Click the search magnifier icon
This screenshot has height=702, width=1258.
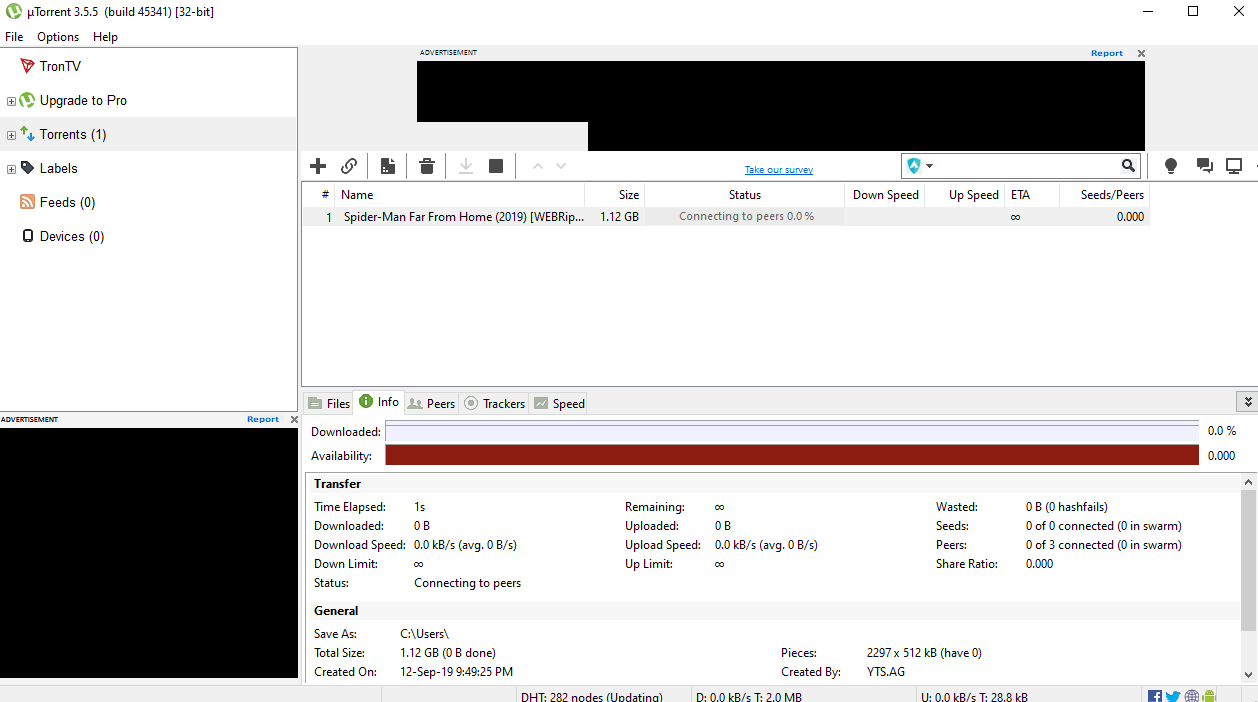point(1128,166)
